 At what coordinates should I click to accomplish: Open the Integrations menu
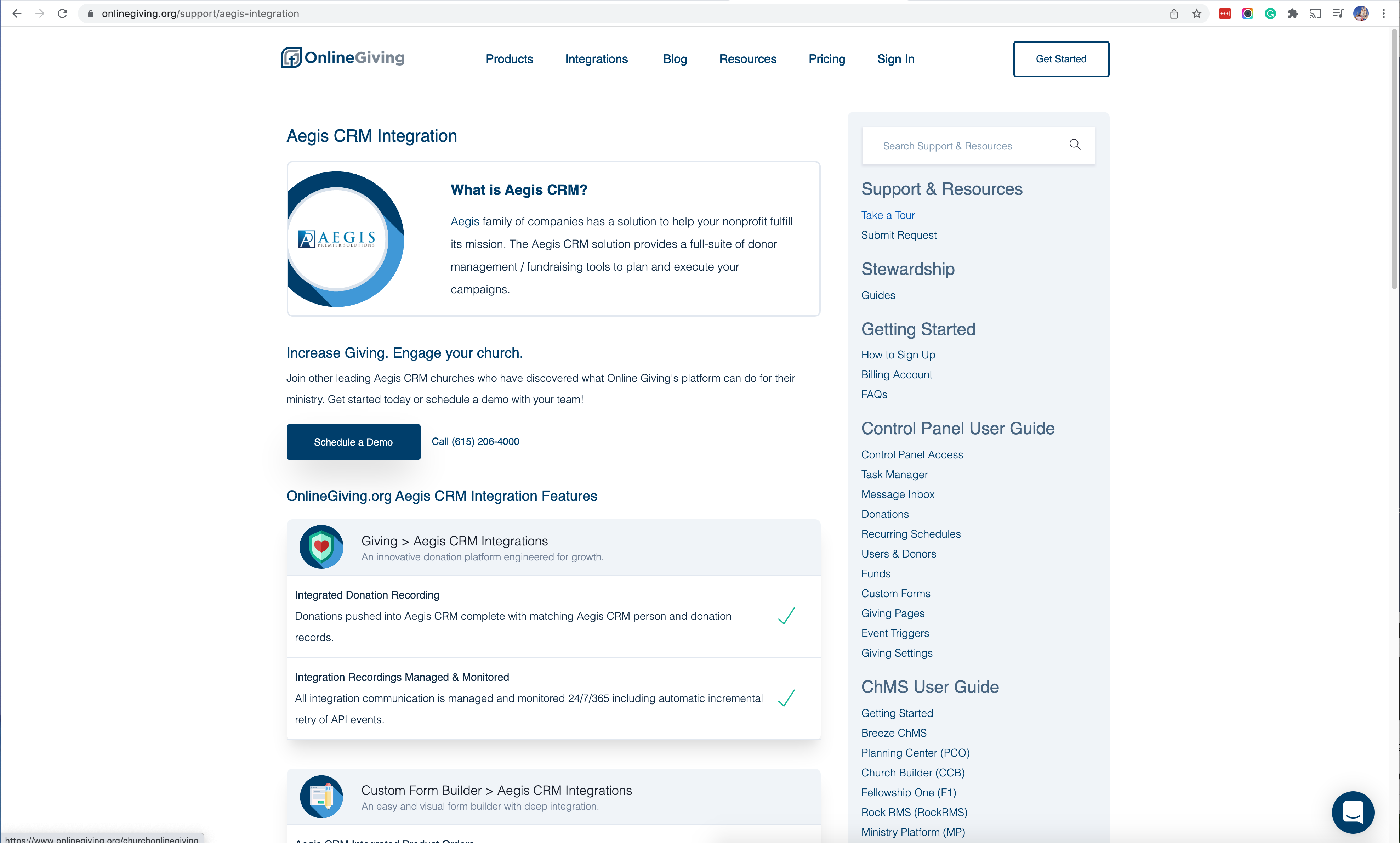[596, 59]
